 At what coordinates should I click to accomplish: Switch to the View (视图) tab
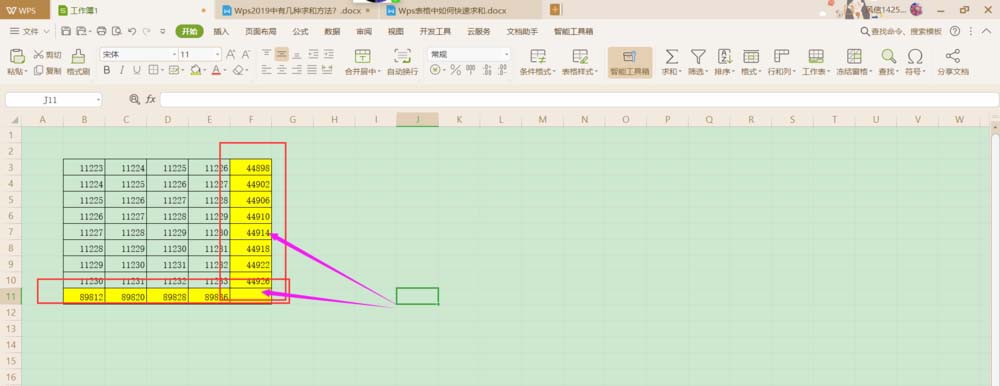[x=396, y=31]
